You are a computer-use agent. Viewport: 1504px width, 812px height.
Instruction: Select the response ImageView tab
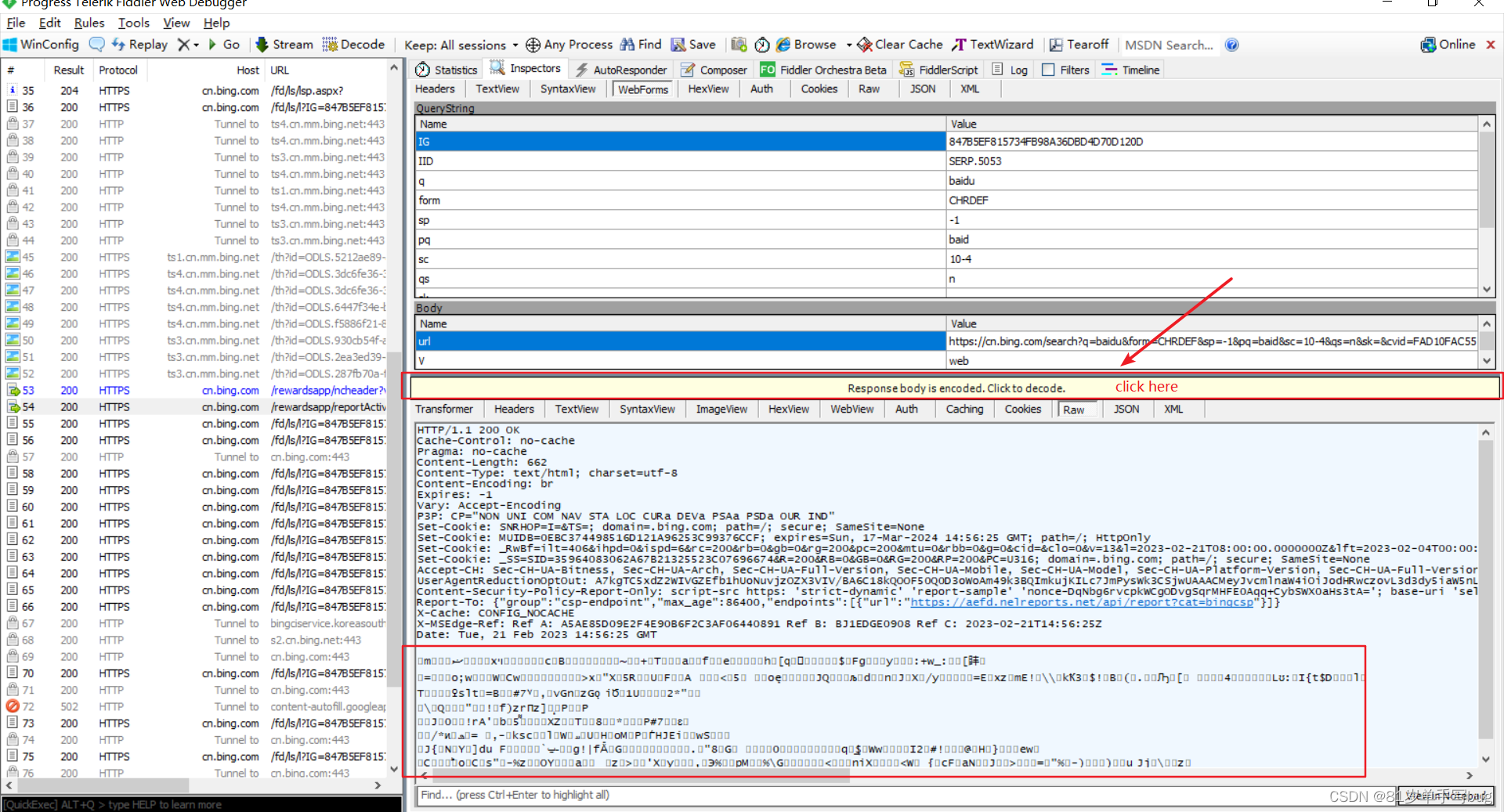click(721, 409)
